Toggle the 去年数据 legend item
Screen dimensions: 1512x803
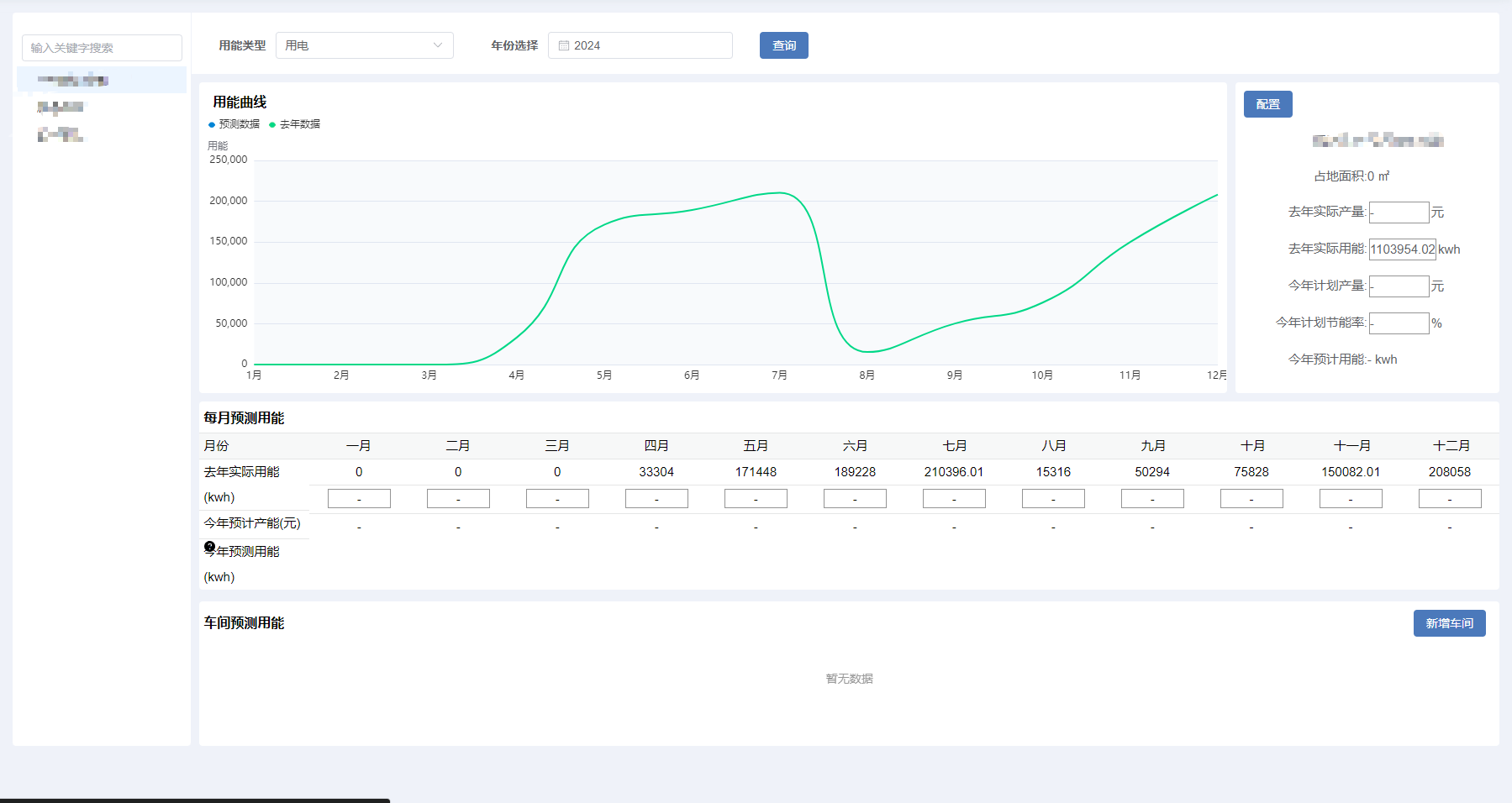(x=295, y=124)
